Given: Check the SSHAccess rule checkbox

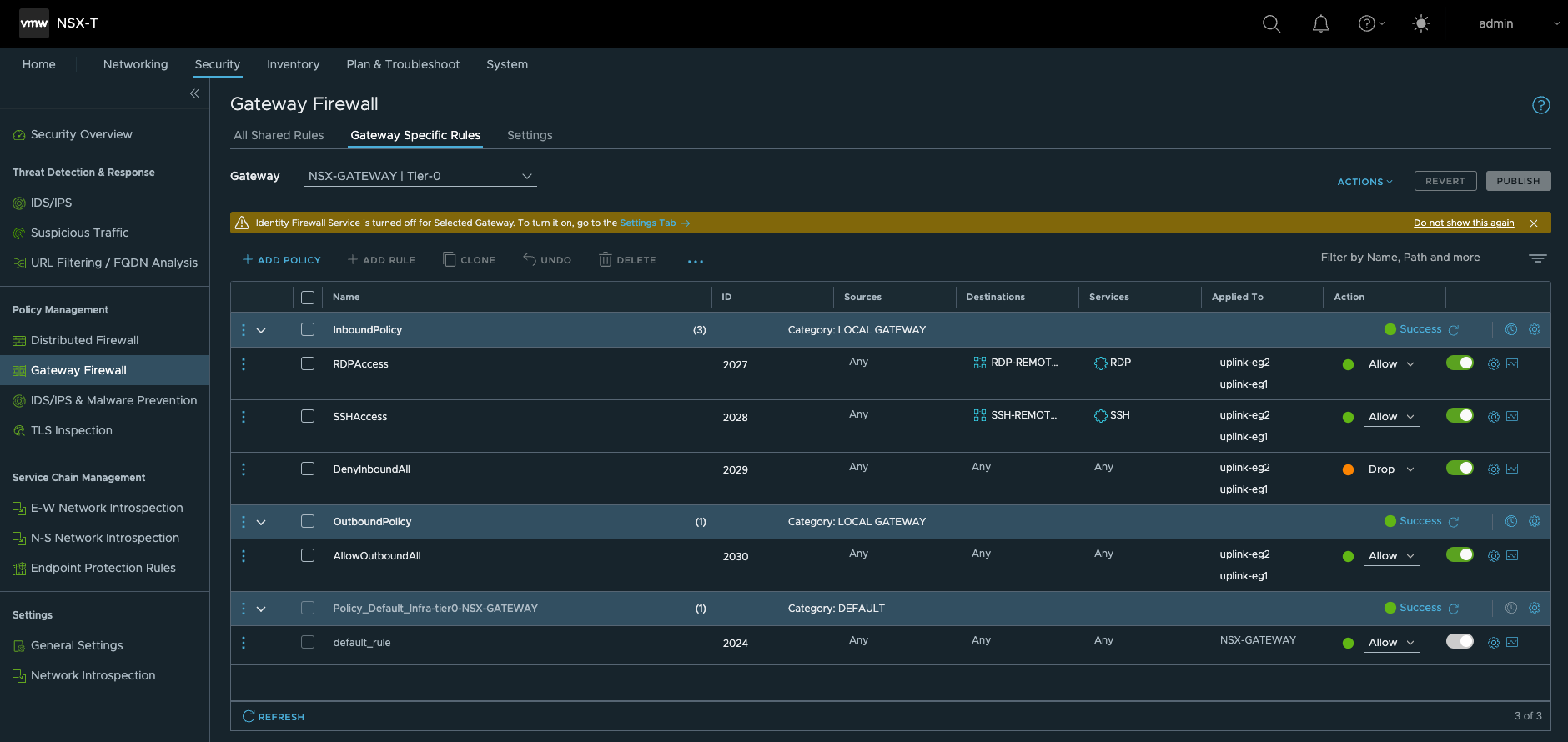Looking at the screenshot, I should (308, 417).
